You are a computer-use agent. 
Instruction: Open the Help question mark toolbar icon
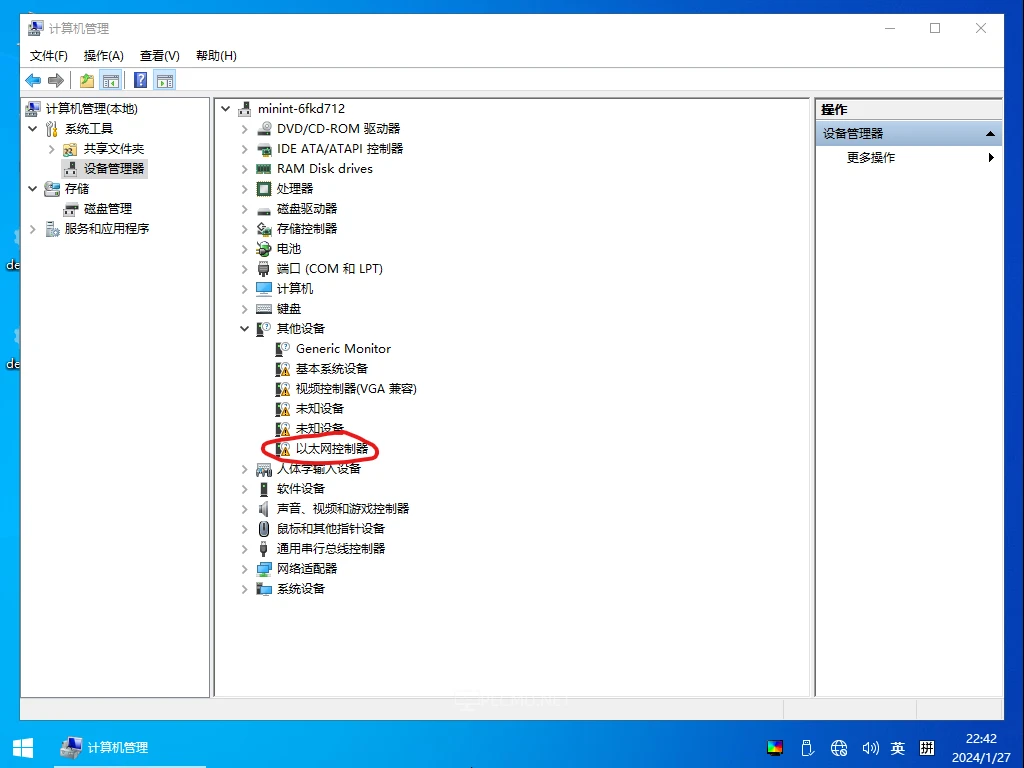coord(140,80)
